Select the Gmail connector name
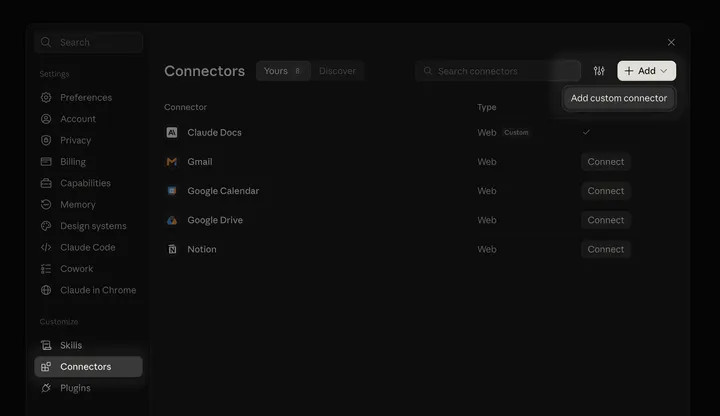The width and height of the screenshot is (720, 416). 200,162
